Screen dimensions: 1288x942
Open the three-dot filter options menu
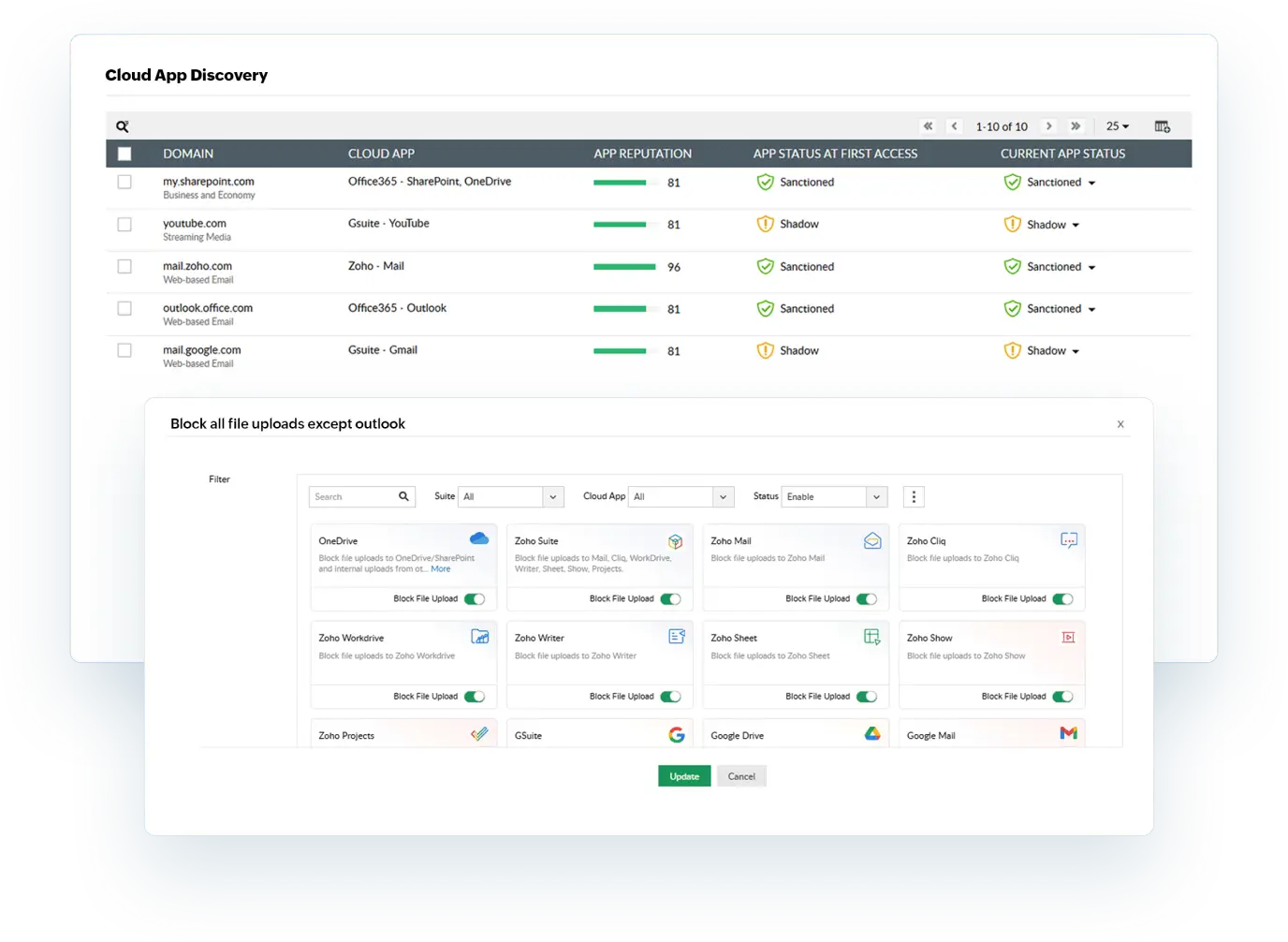915,497
